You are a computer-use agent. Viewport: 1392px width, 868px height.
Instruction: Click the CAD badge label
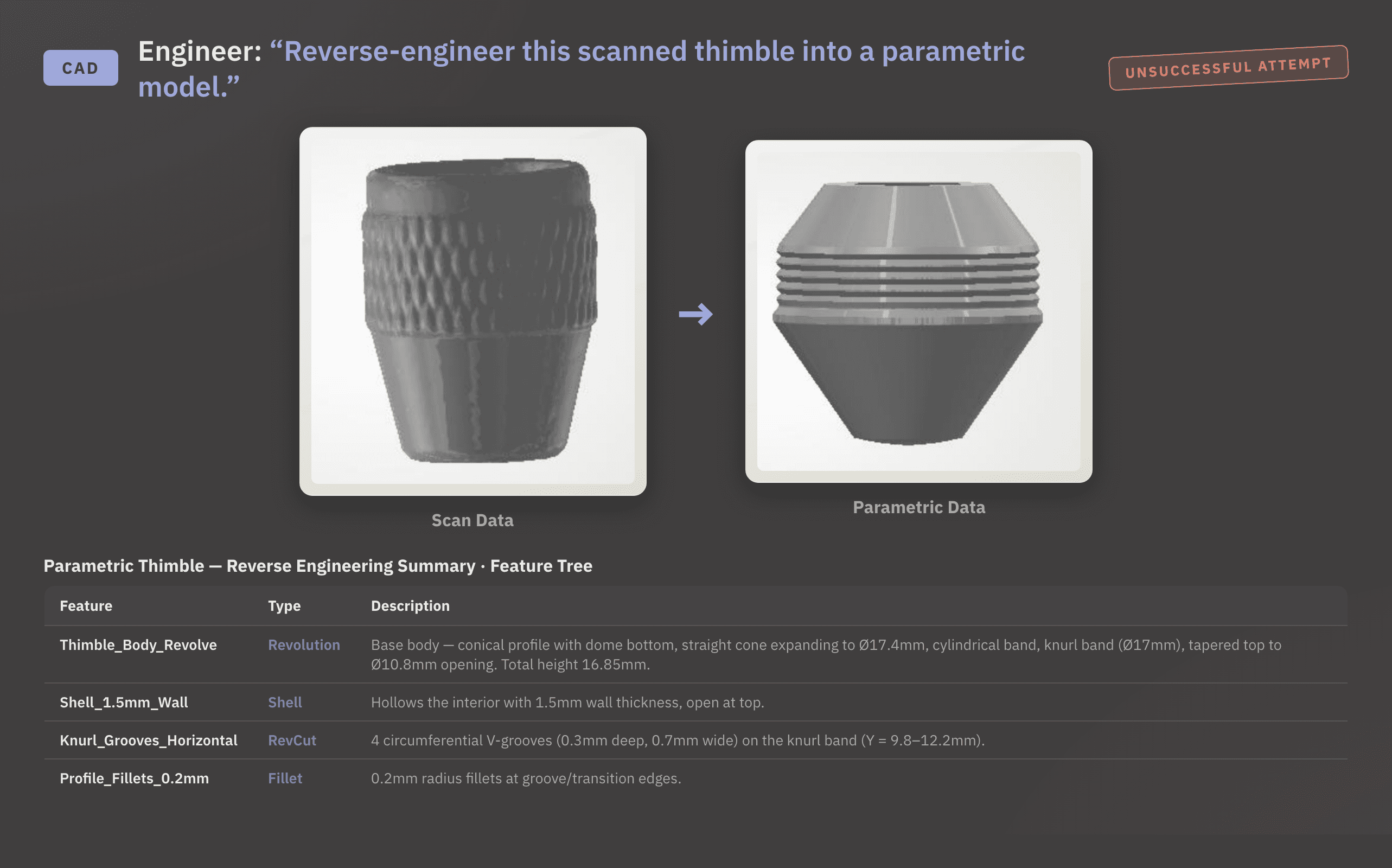pos(80,68)
